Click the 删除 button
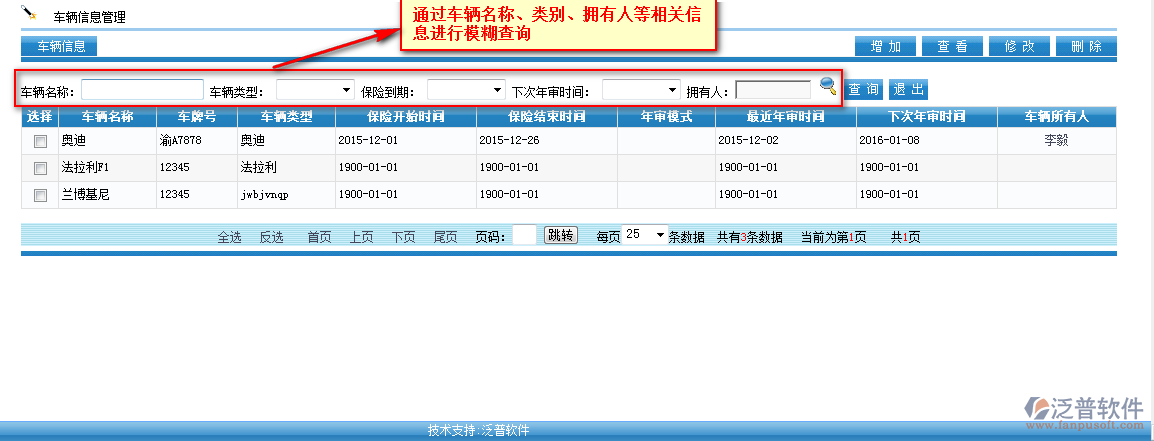1154x441 pixels. coord(1086,46)
